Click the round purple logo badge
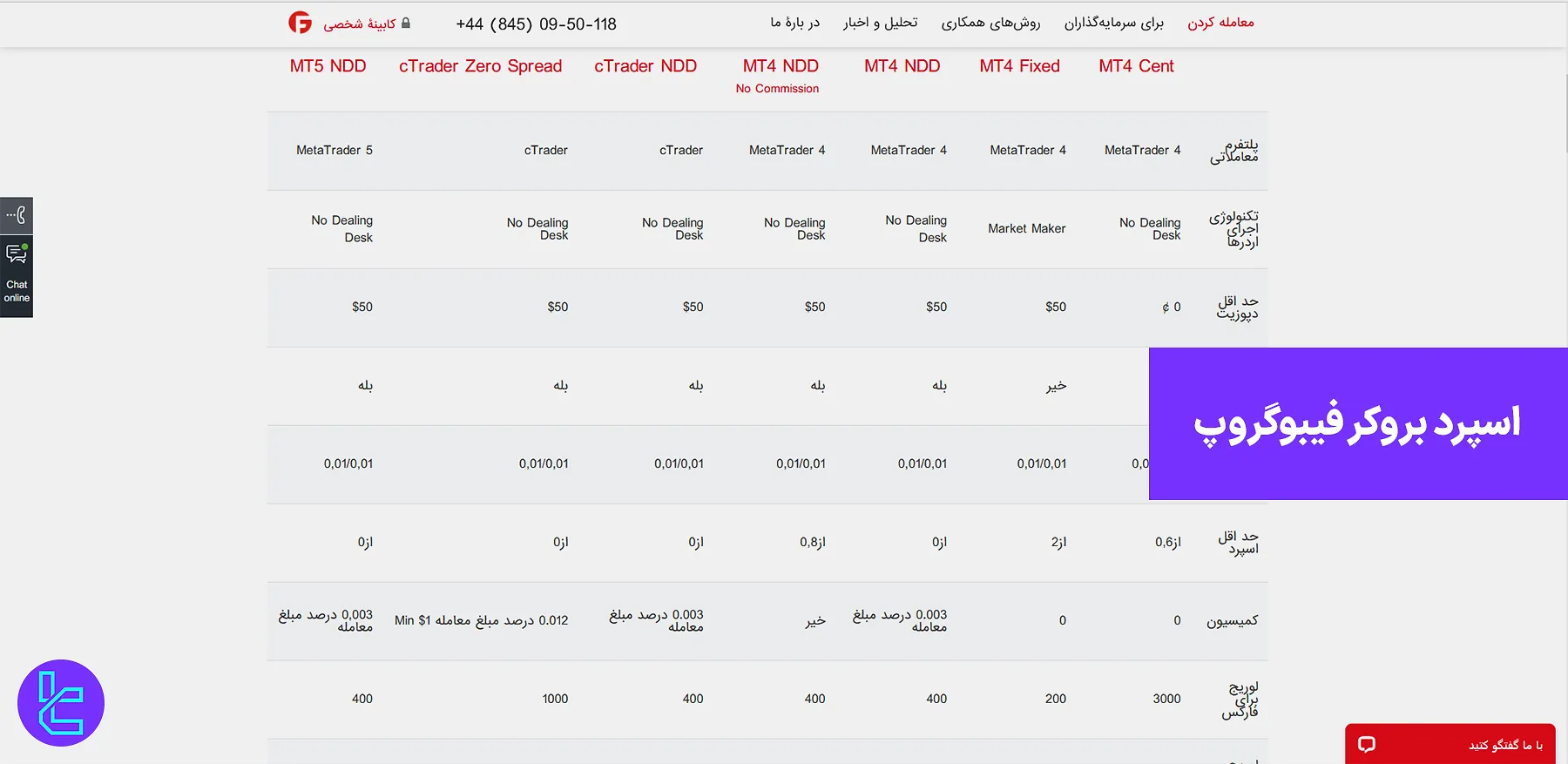Viewport: 1568px width, 764px height. click(61, 703)
